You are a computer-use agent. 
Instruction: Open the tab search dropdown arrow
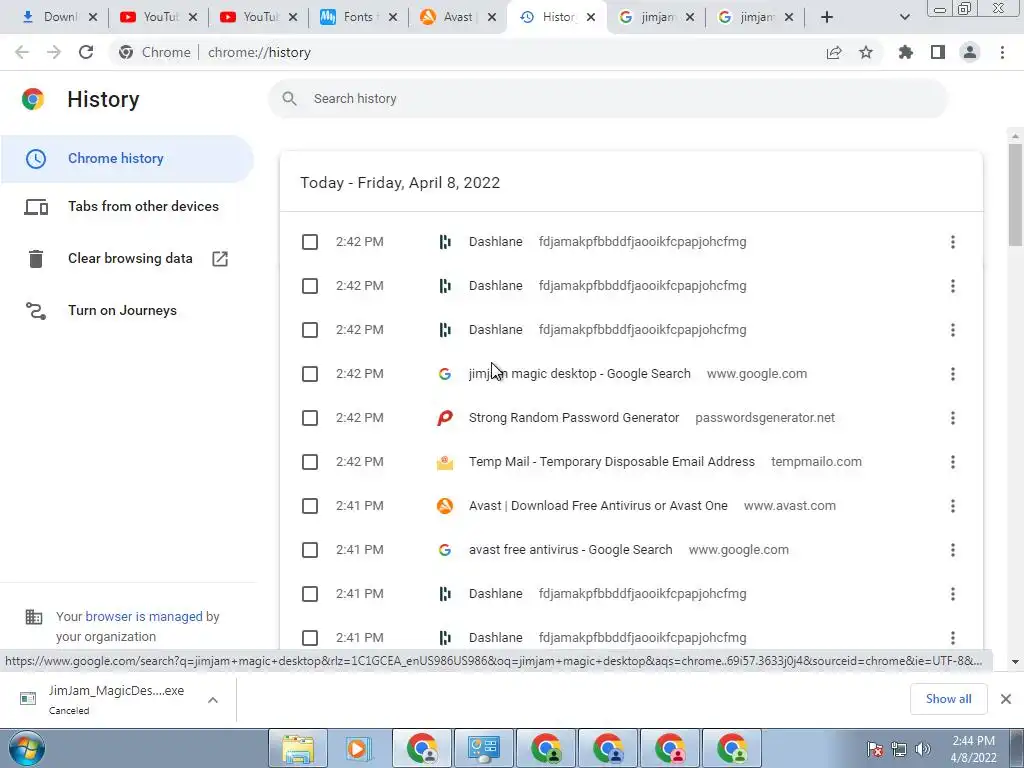tap(904, 17)
